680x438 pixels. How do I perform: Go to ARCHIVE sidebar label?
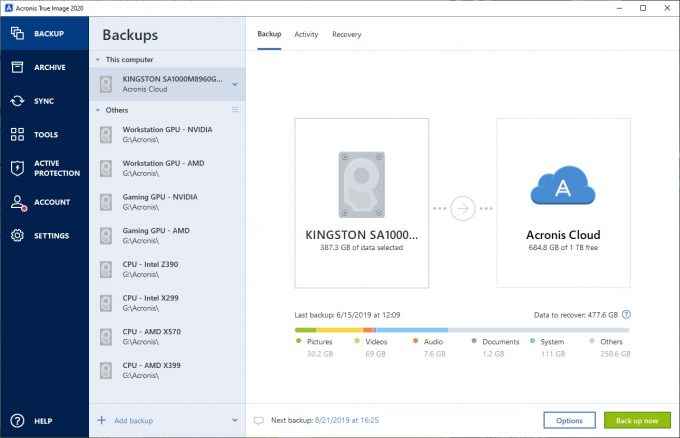[50, 67]
